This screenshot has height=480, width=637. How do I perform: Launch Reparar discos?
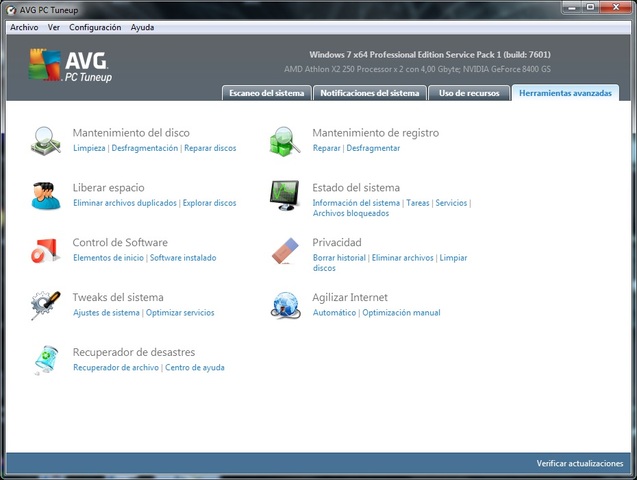(210, 148)
